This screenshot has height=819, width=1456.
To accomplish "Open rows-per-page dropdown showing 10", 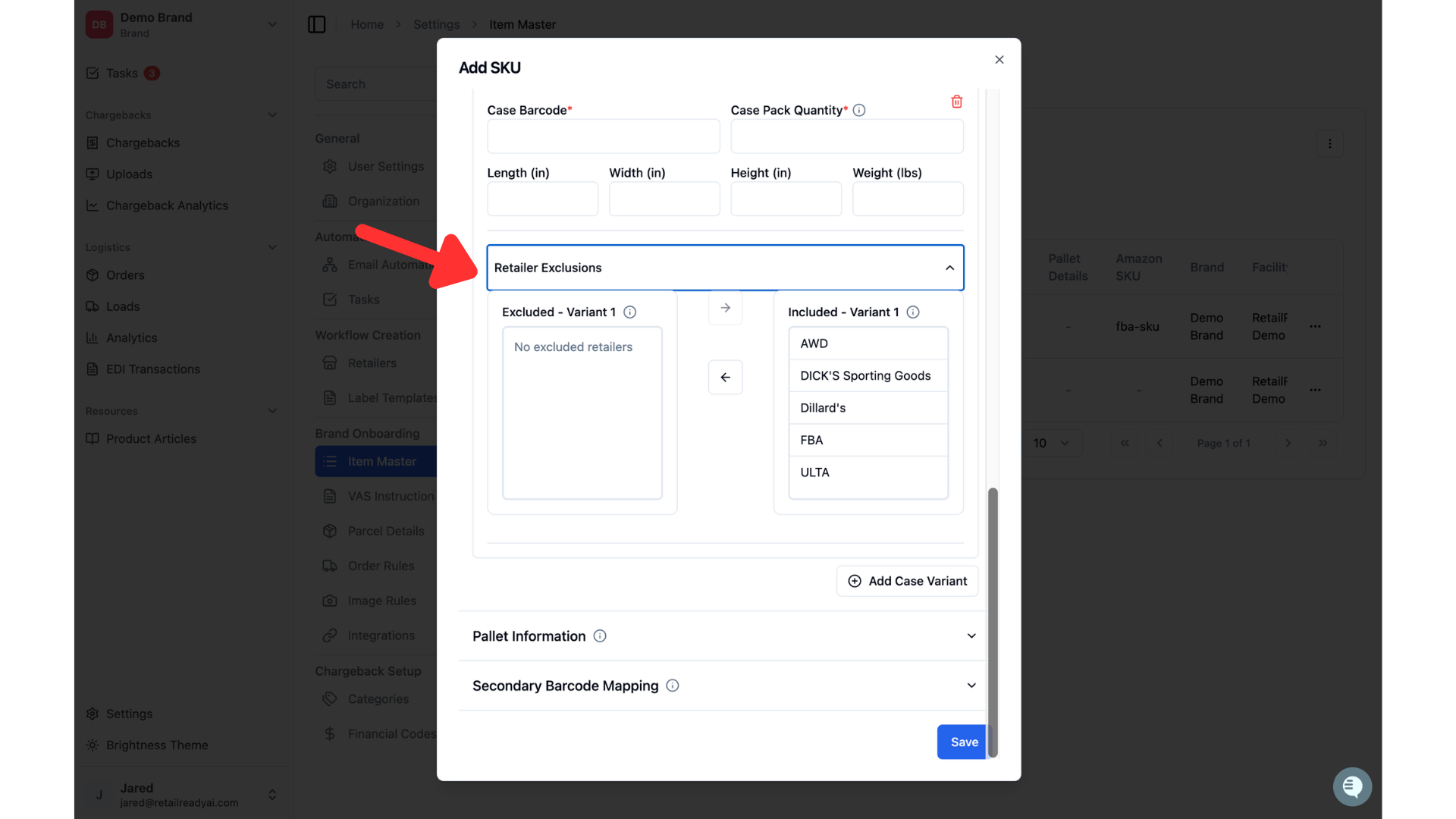I will coord(1052,443).
